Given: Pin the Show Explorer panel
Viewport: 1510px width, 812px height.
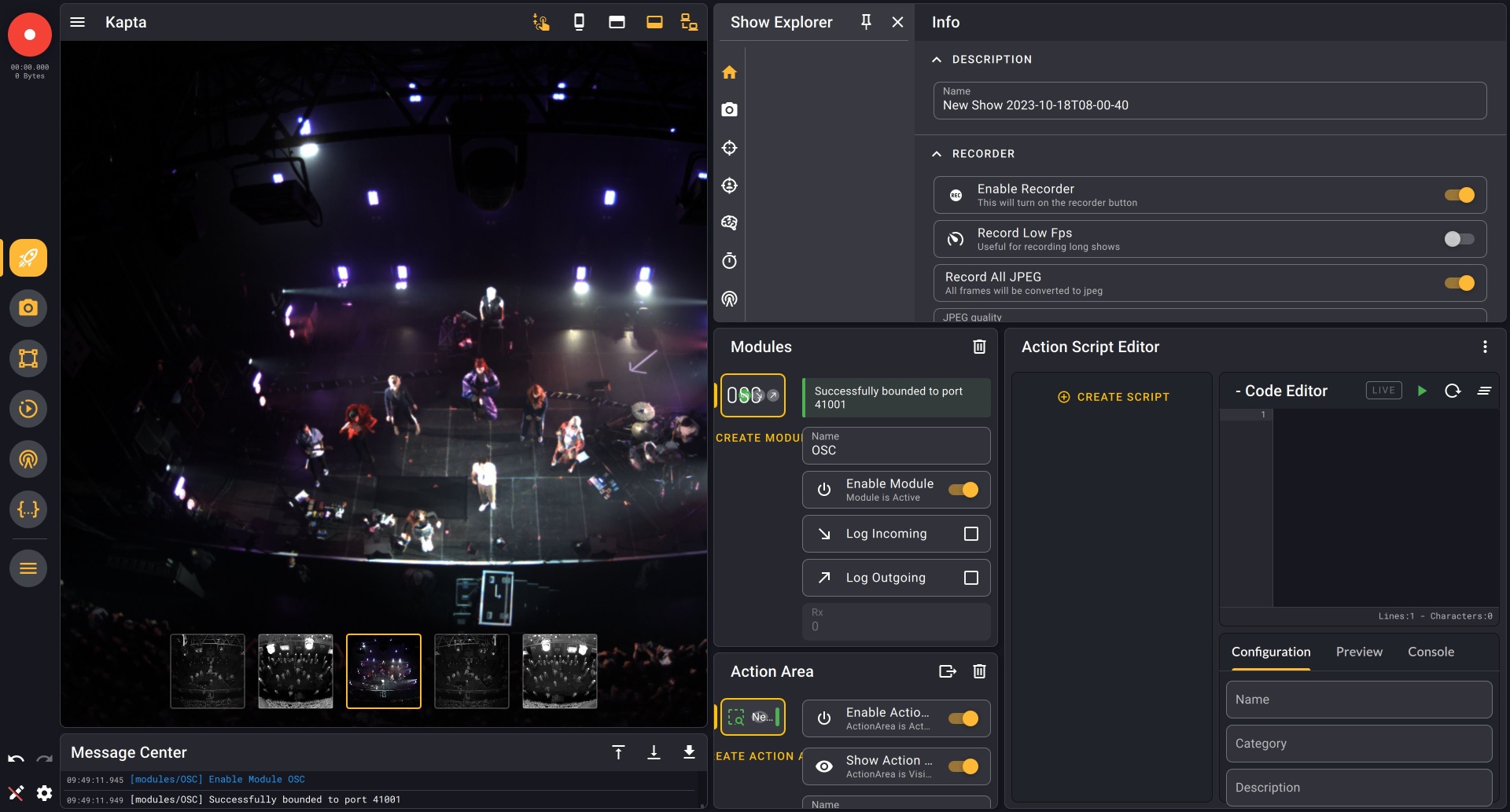Looking at the screenshot, I should [866, 22].
